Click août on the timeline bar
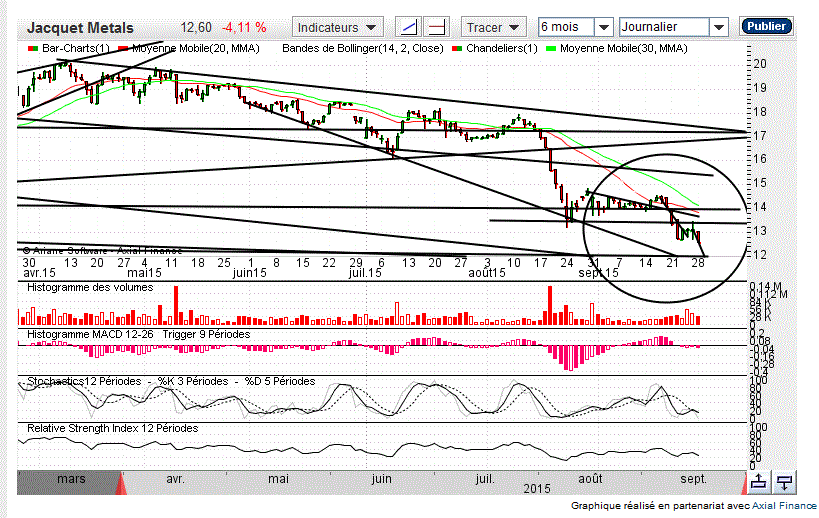Screen dimensions: 819x518 pyautogui.click(x=590, y=479)
